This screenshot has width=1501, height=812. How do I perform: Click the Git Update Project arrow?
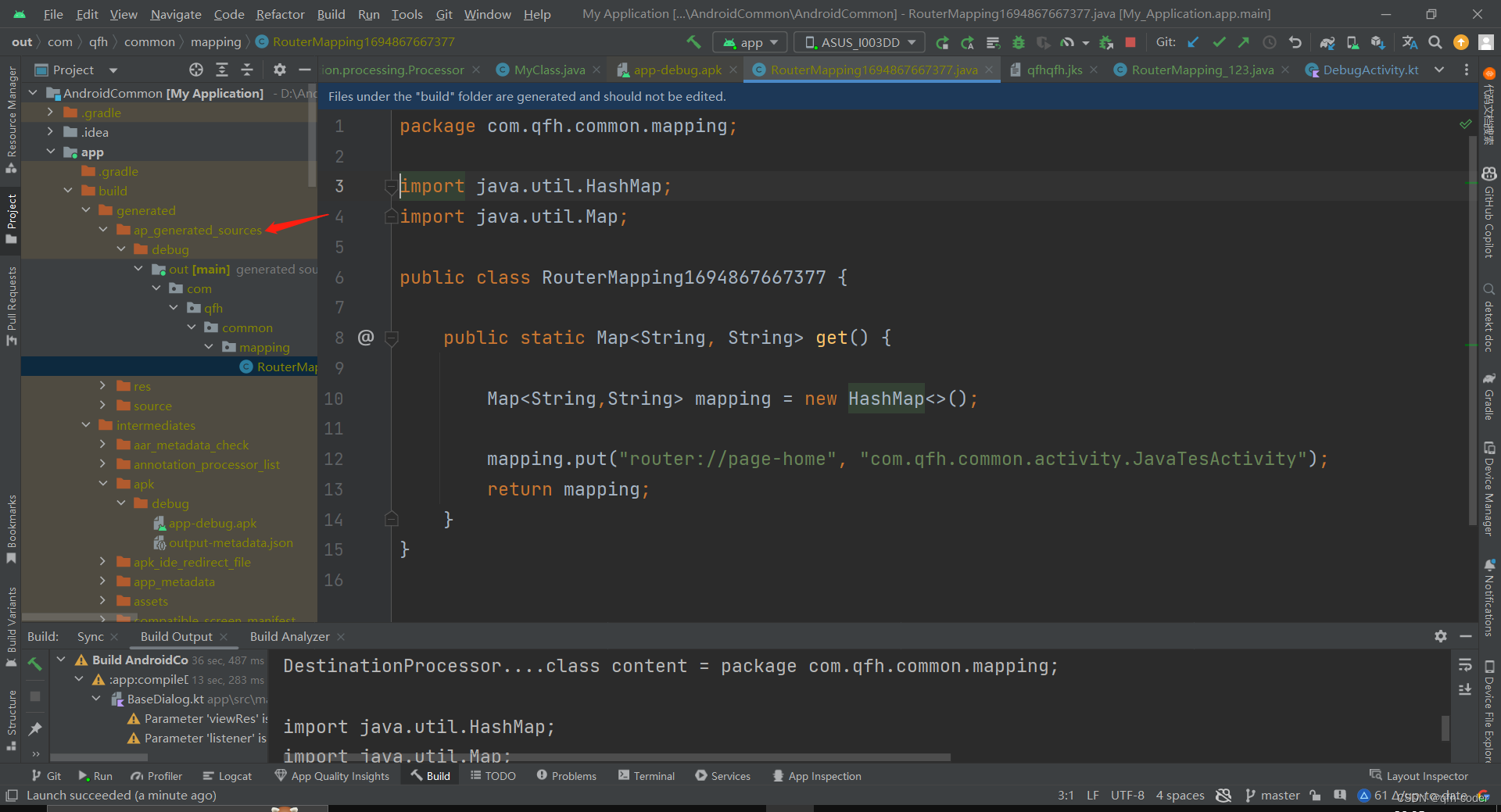coord(1193,42)
